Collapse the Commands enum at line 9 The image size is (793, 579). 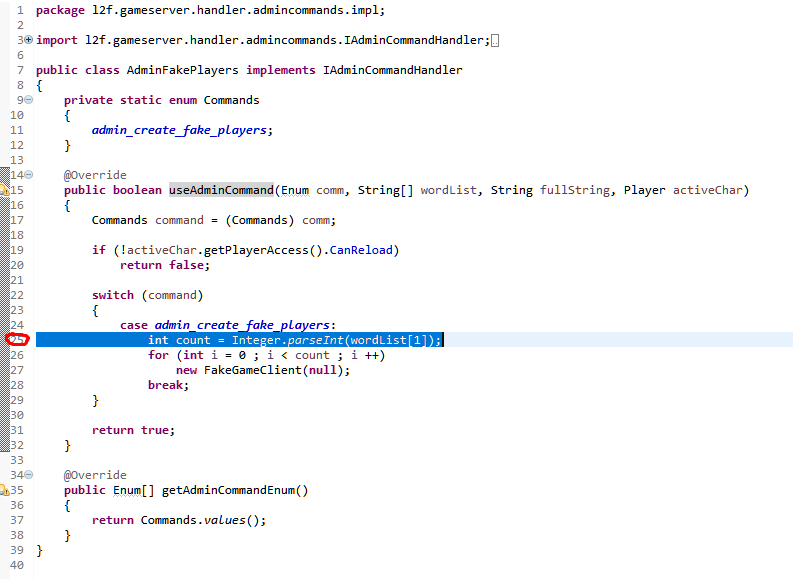[x=28, y=100]
